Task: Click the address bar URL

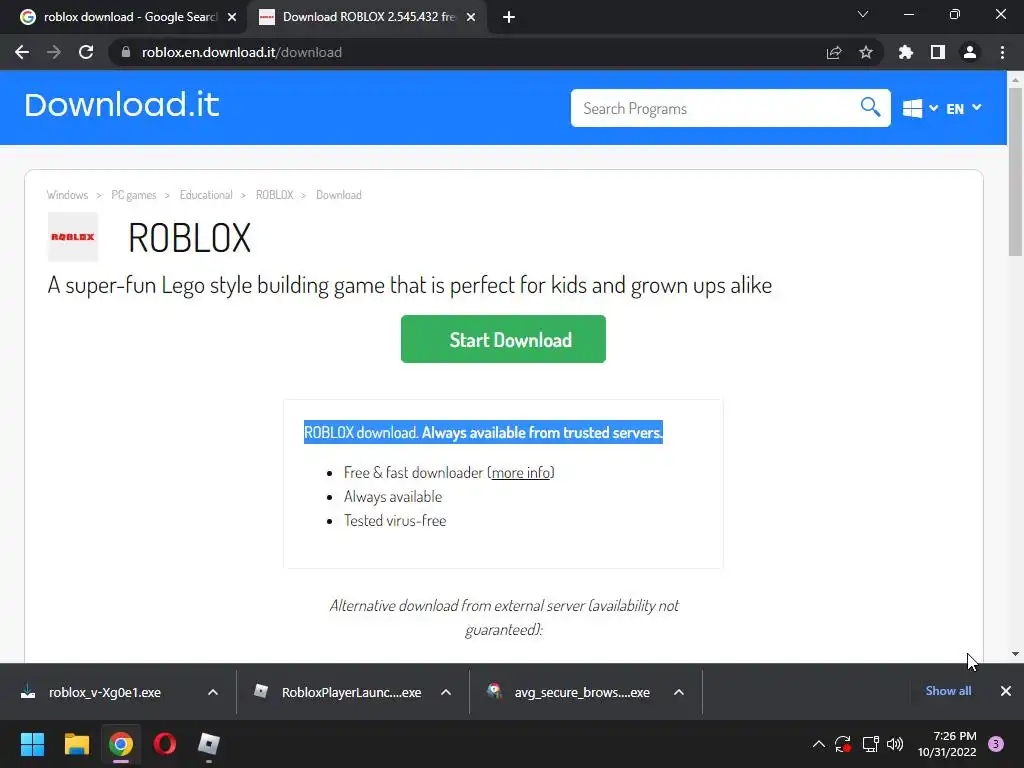Action: pyautogui.click(x=242, y=52)
